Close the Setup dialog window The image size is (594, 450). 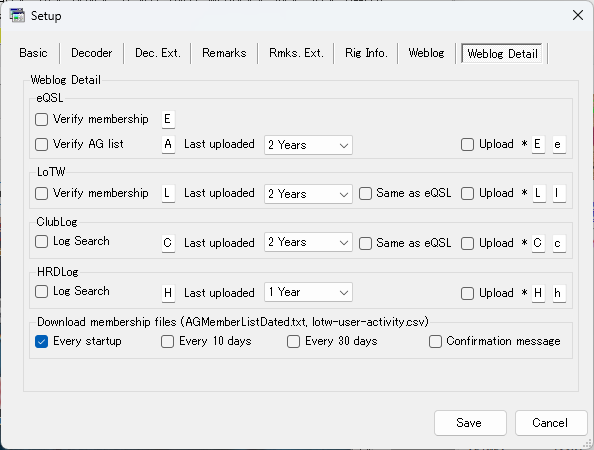pos(578,16)
